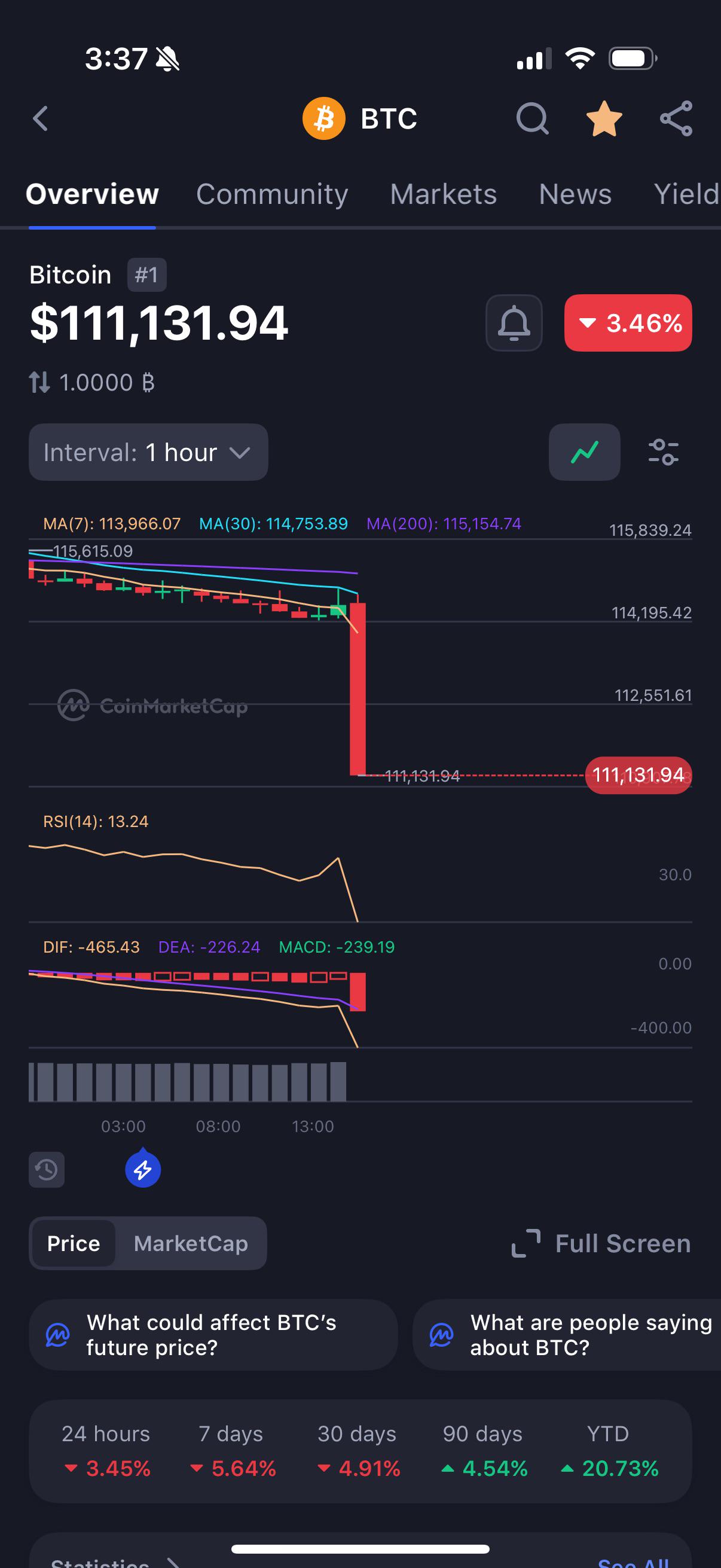Image resolution: width=721 pixels, height=1568 pixels.
Task: Toggle the red 3.46% change badge
Action: (628, 322)
